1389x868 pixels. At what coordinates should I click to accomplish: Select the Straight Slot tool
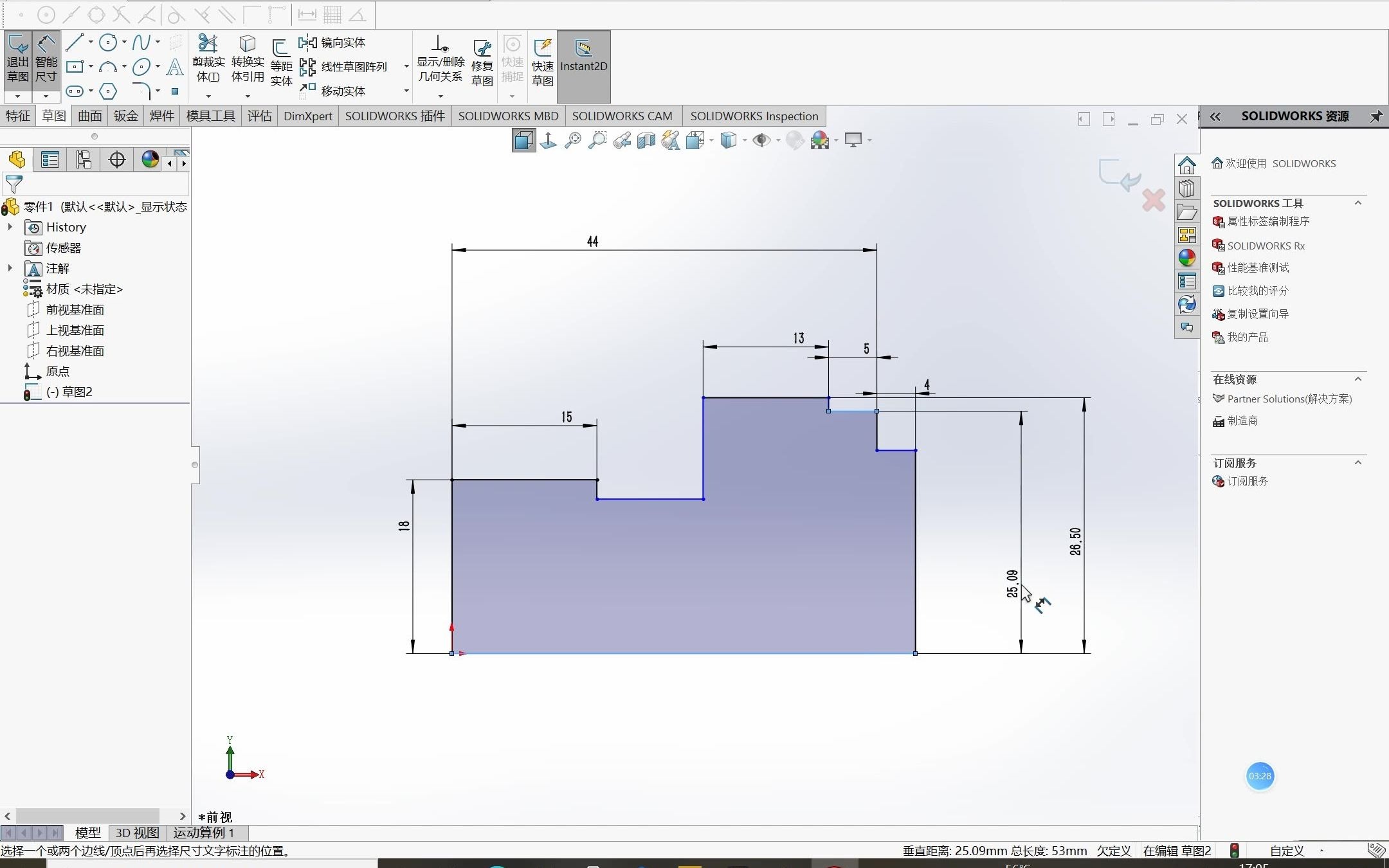(x=75, y=91)
